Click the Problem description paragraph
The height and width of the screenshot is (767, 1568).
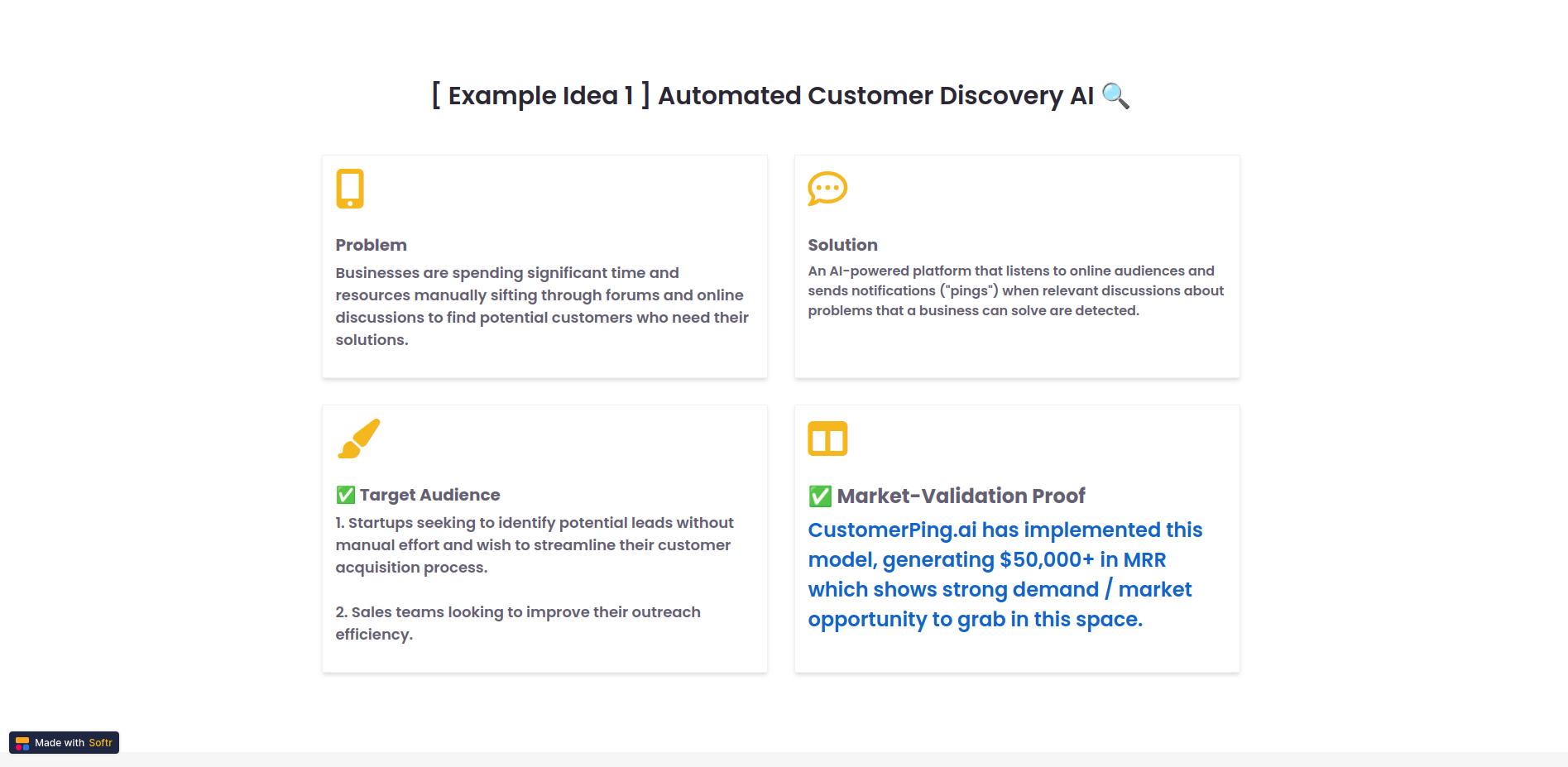pos(542,306)
